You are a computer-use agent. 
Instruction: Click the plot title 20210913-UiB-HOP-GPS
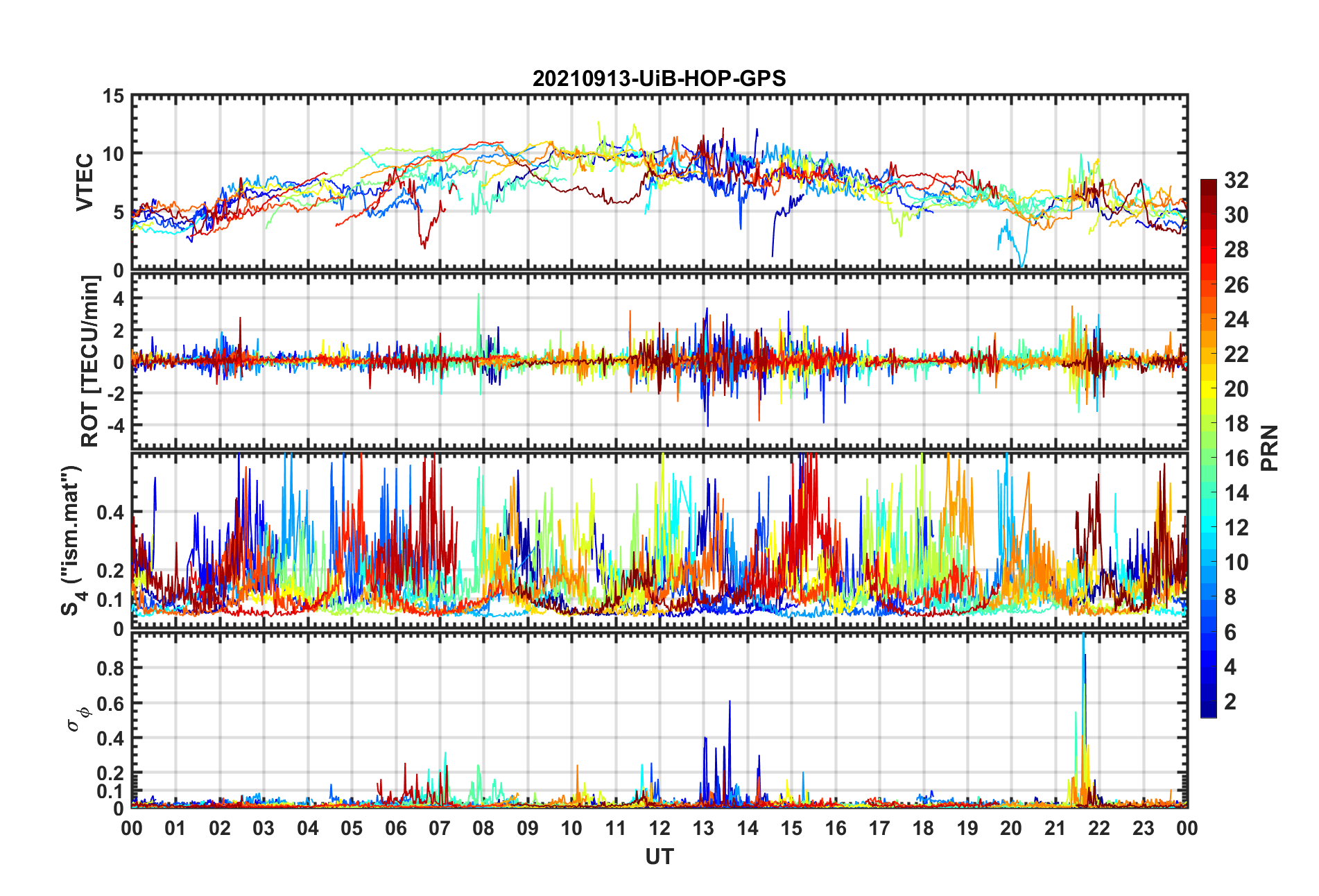pos(659,78)
